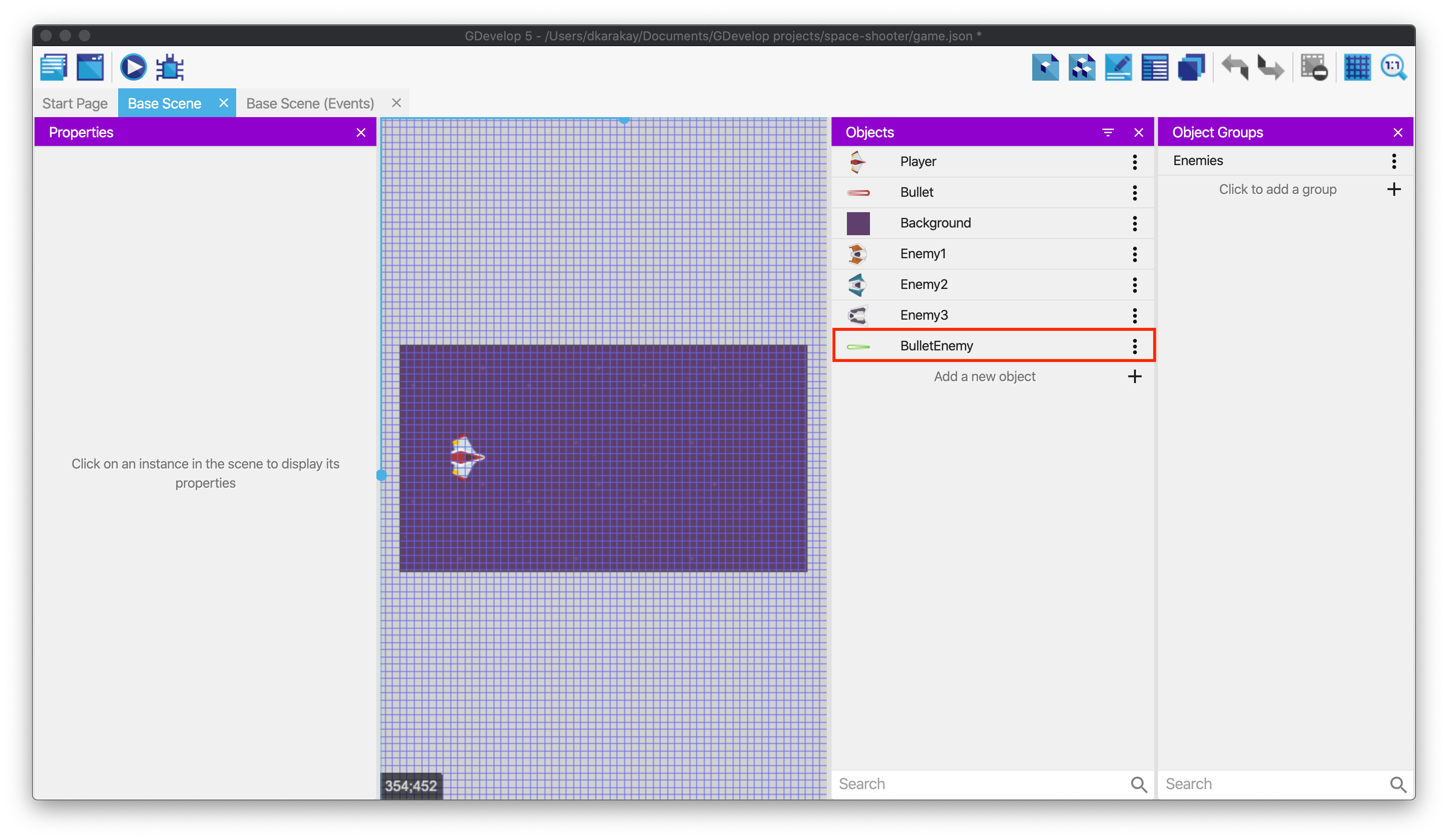Click the Play/Preview scene button
This screenshot has width=1448, height=840.
pos(134,66)
